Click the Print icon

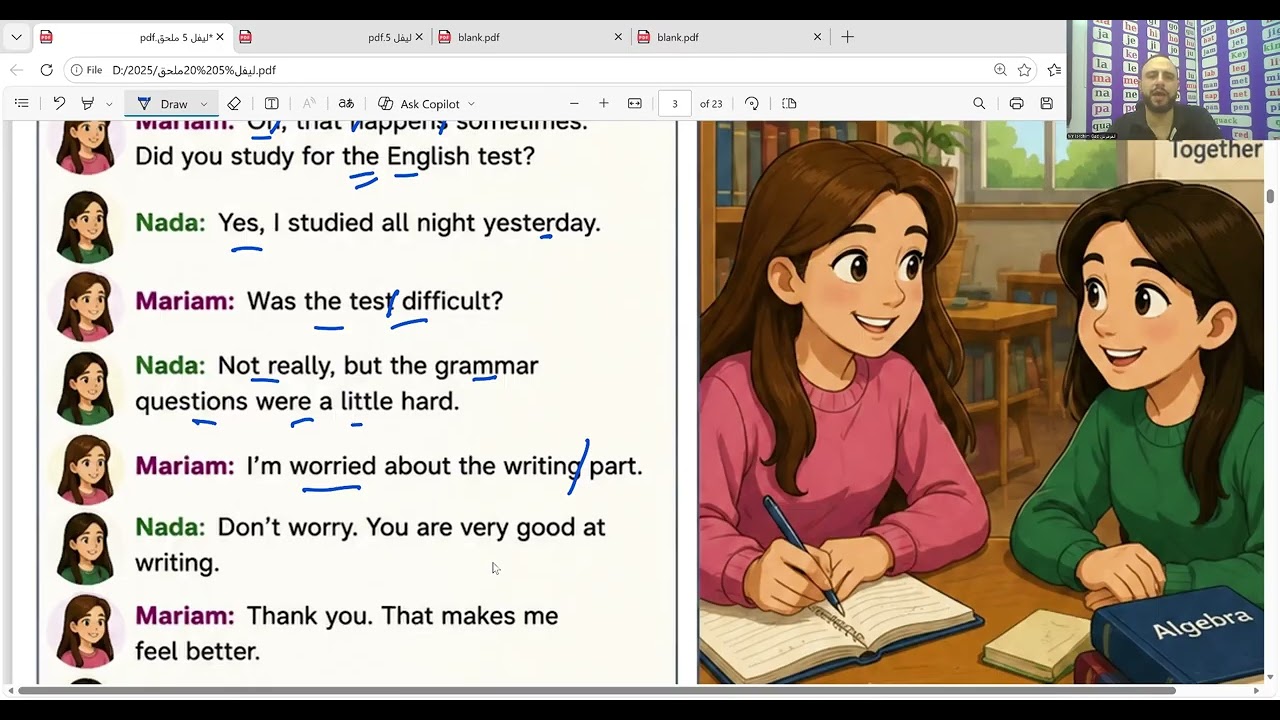click(x=1016, y=103)
